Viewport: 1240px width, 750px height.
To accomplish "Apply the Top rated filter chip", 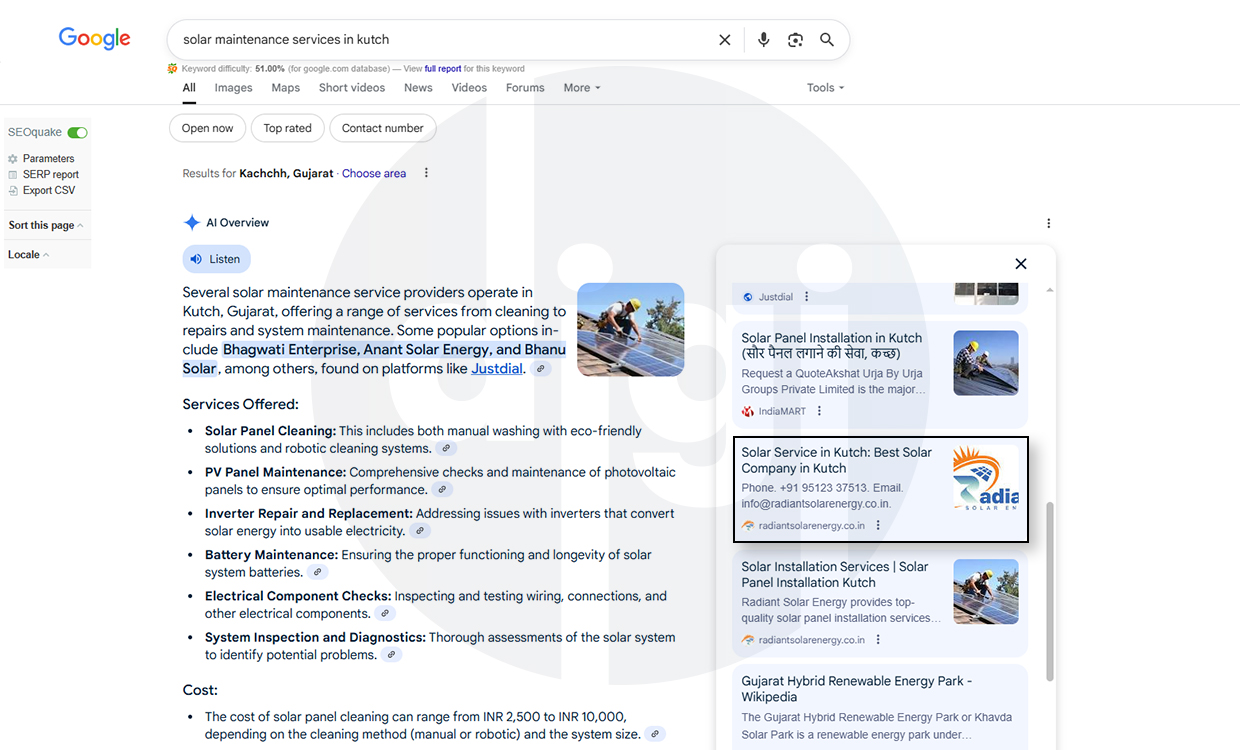I will (x=287, y=128).
